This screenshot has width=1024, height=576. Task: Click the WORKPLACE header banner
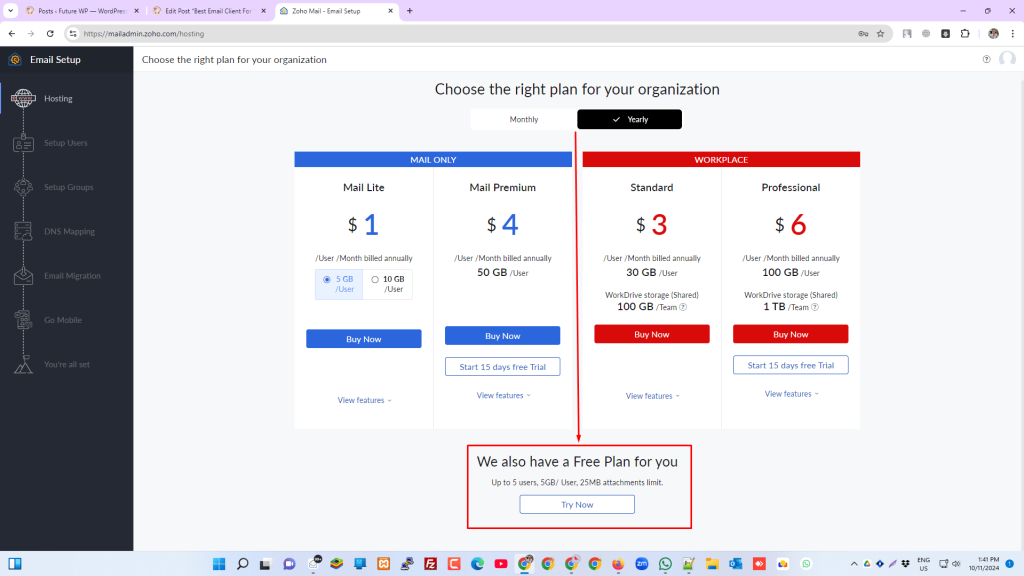[721, 159]
